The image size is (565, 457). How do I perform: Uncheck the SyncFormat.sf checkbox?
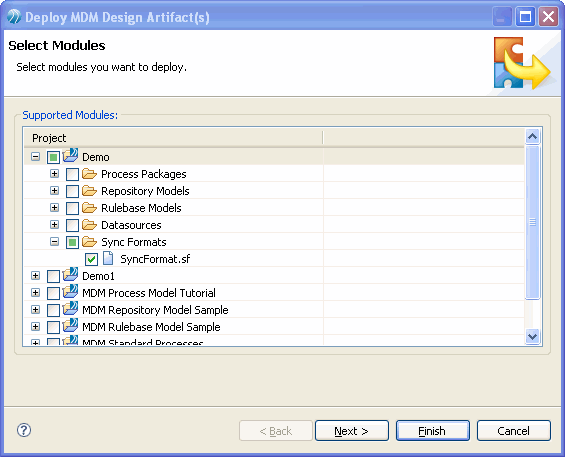[91, 259]
